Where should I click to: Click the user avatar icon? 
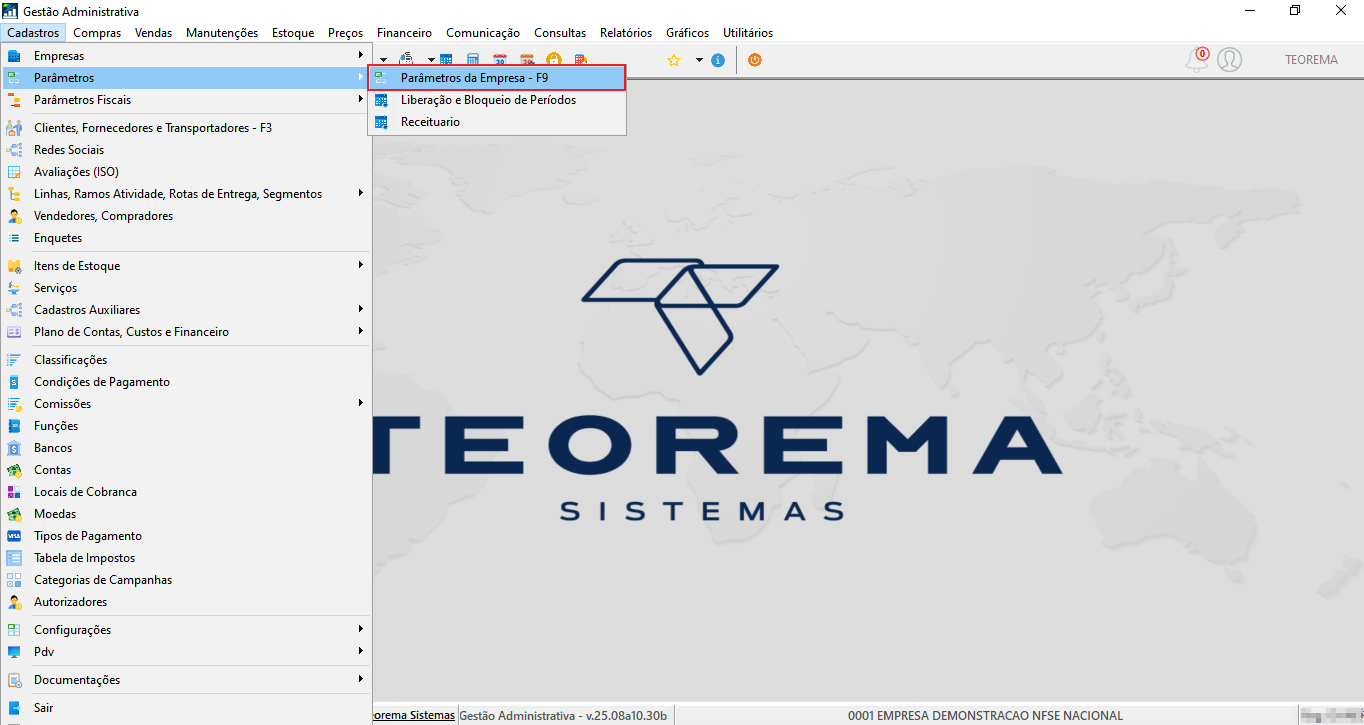(x=1230, y=60)
